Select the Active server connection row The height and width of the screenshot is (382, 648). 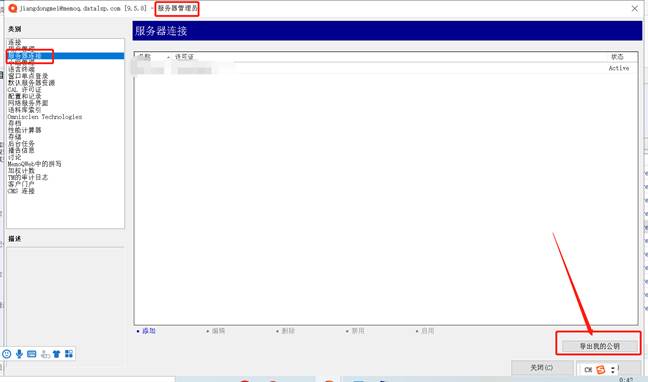[x=386, y=68]
